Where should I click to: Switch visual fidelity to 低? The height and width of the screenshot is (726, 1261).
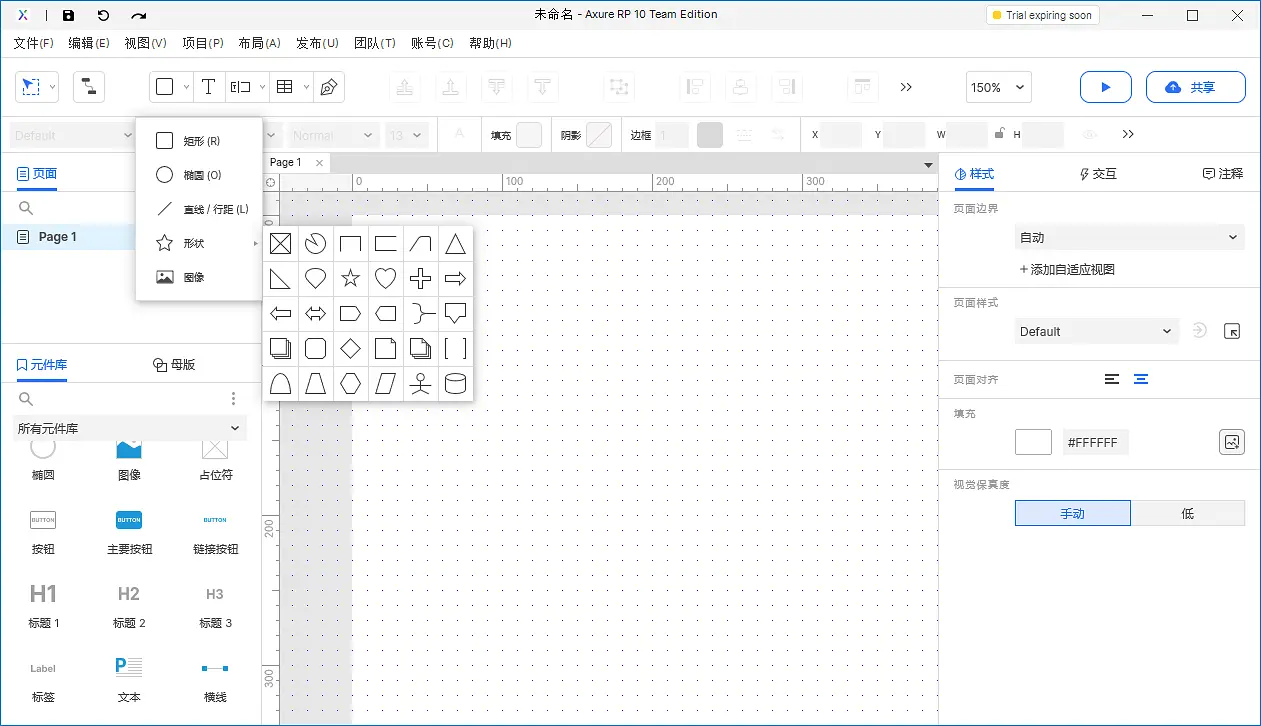1188,512
